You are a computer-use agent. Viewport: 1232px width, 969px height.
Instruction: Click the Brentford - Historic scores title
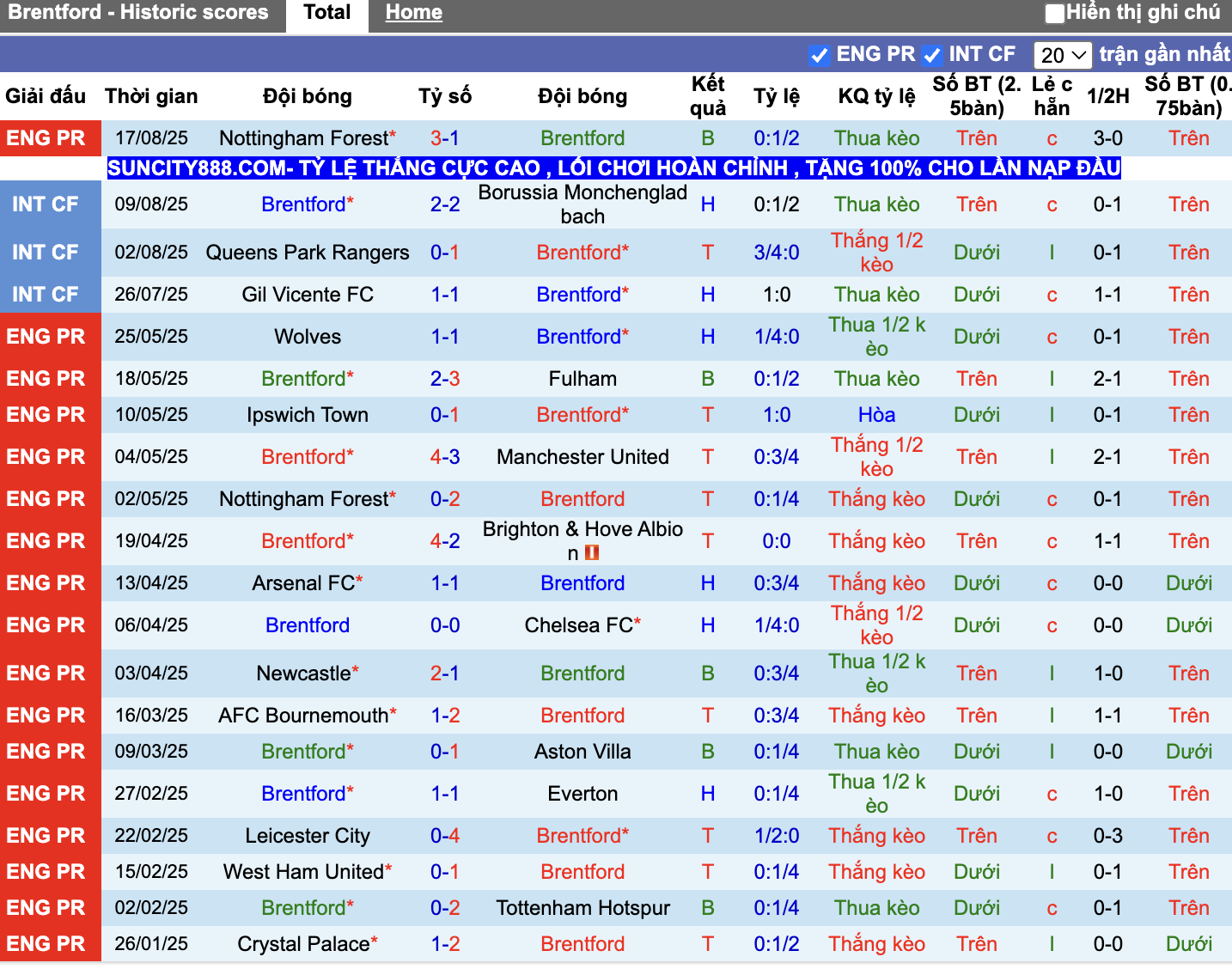click(x=138, y=13)
